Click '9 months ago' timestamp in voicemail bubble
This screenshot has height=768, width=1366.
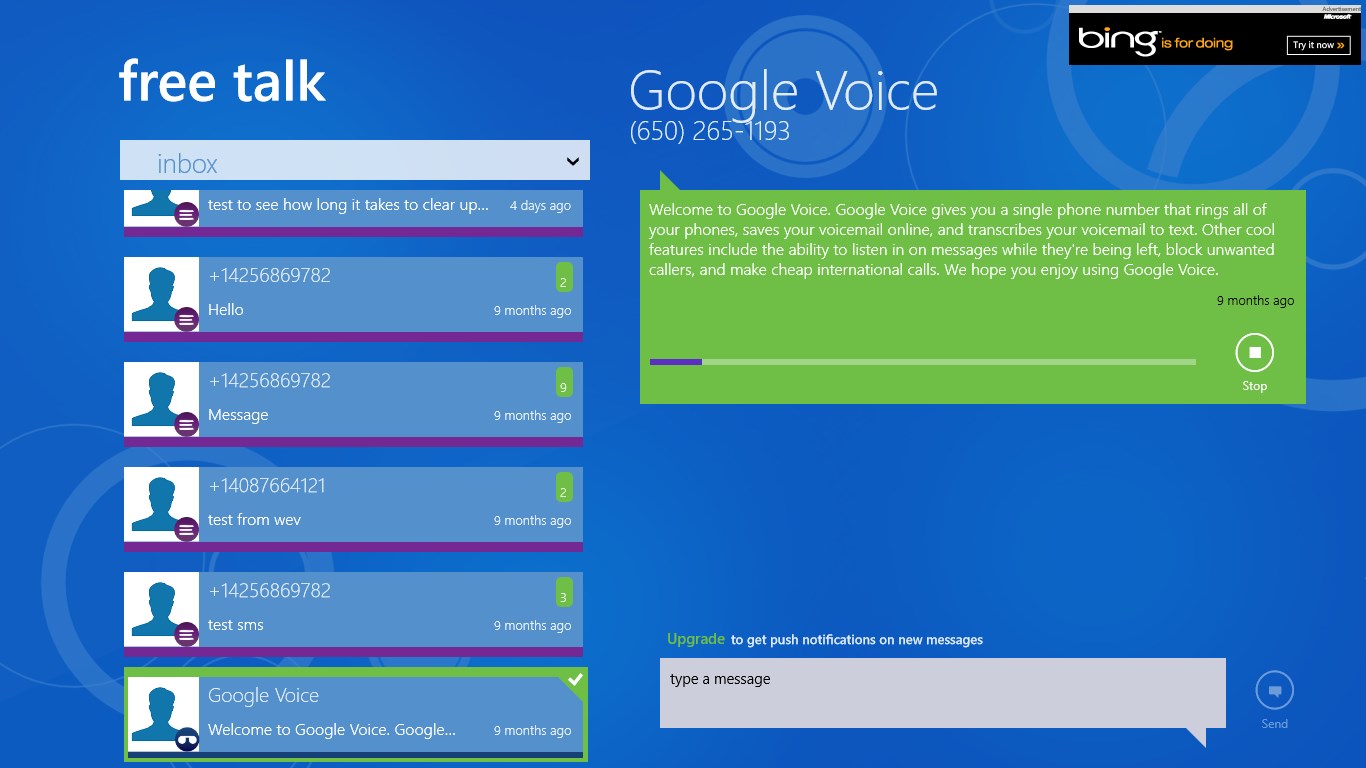1255,300
